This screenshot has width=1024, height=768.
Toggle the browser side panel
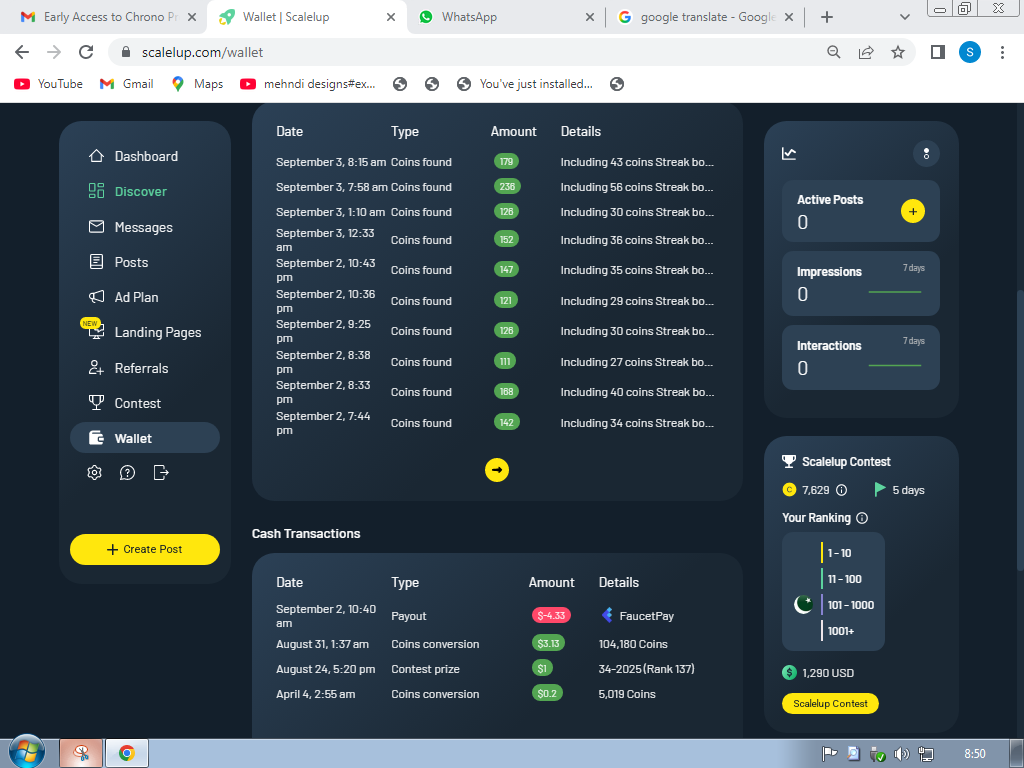pos(938,52)
